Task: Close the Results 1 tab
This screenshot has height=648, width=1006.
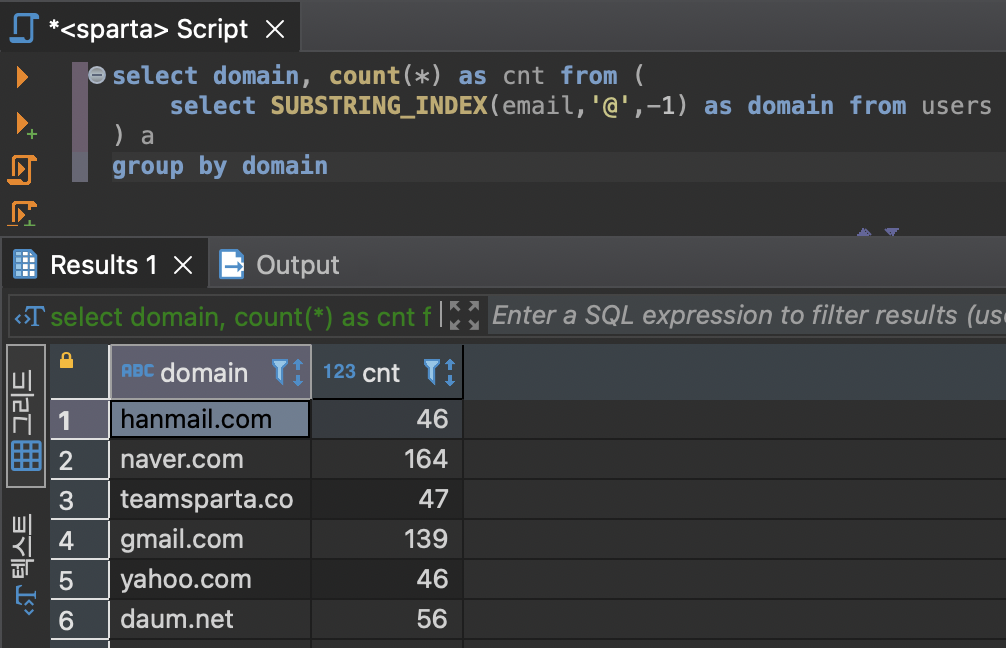Action: click(183, 265)
